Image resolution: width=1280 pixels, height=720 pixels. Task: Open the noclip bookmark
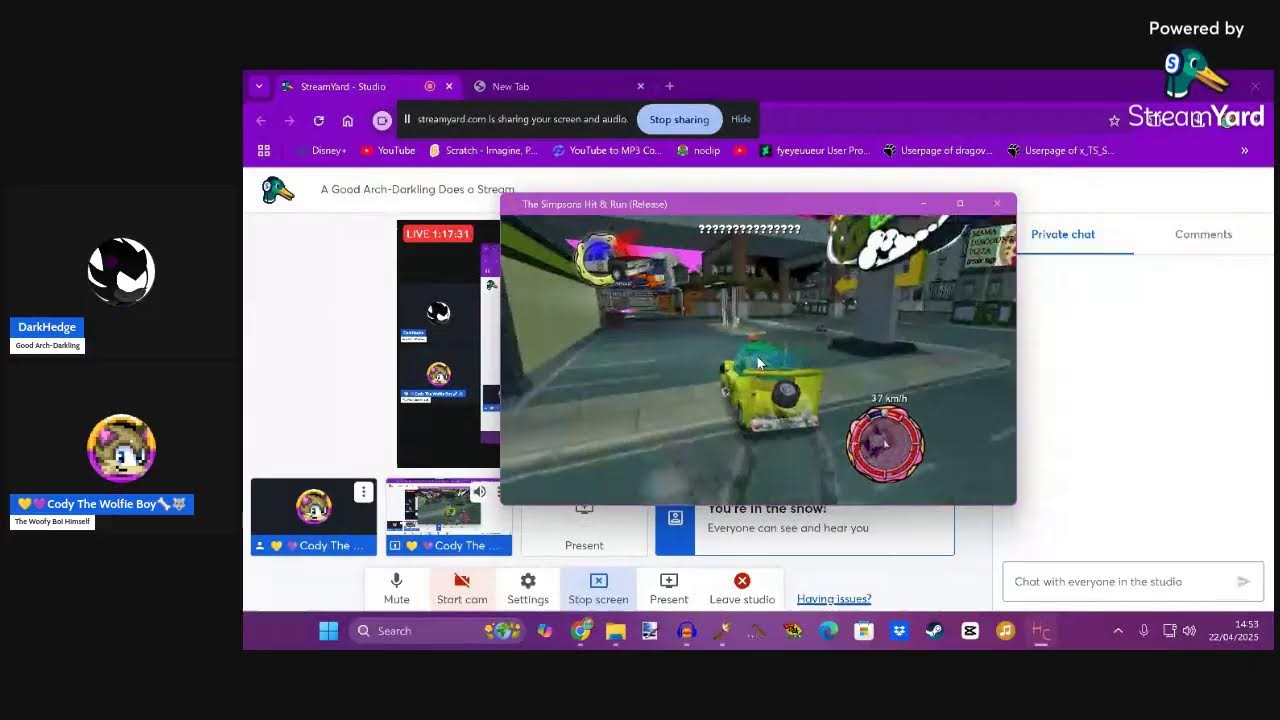(698, 151)
